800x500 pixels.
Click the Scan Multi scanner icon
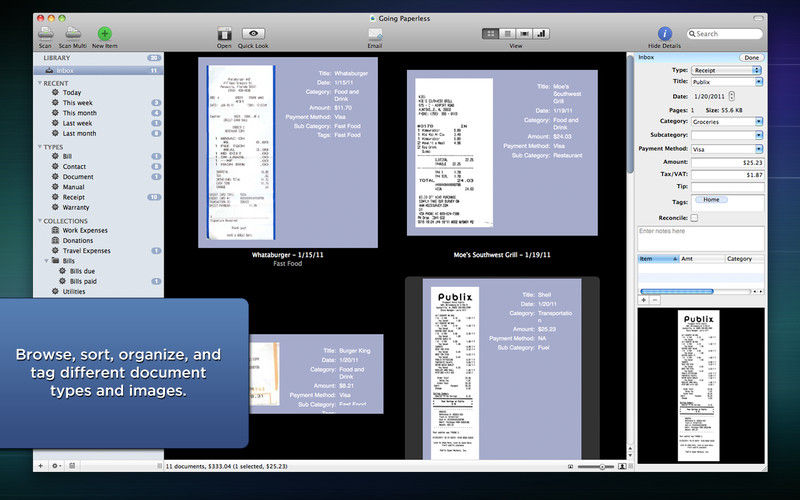pyautogui.click(x=72, y=33)
